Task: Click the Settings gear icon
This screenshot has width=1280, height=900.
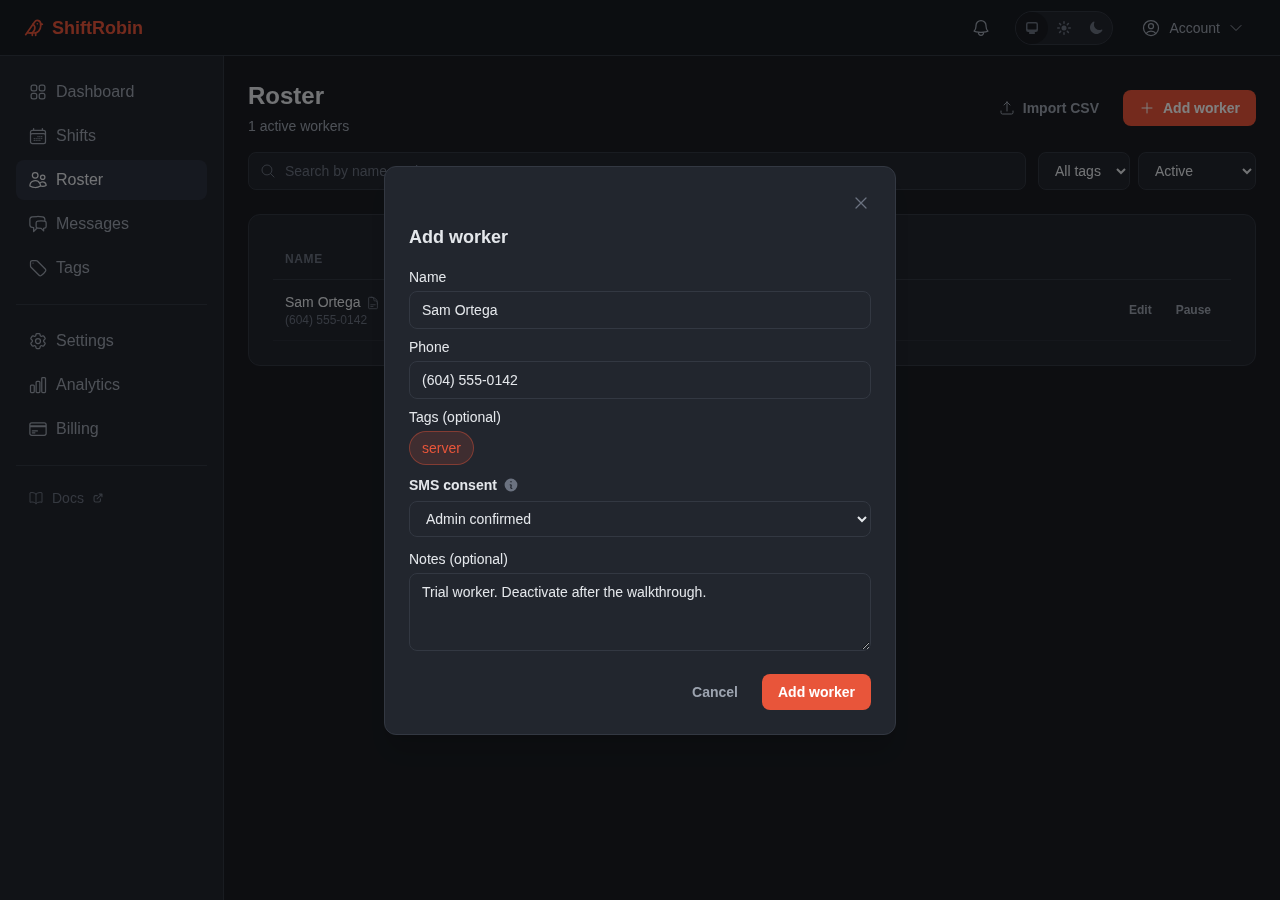Action: click(38, 341)
